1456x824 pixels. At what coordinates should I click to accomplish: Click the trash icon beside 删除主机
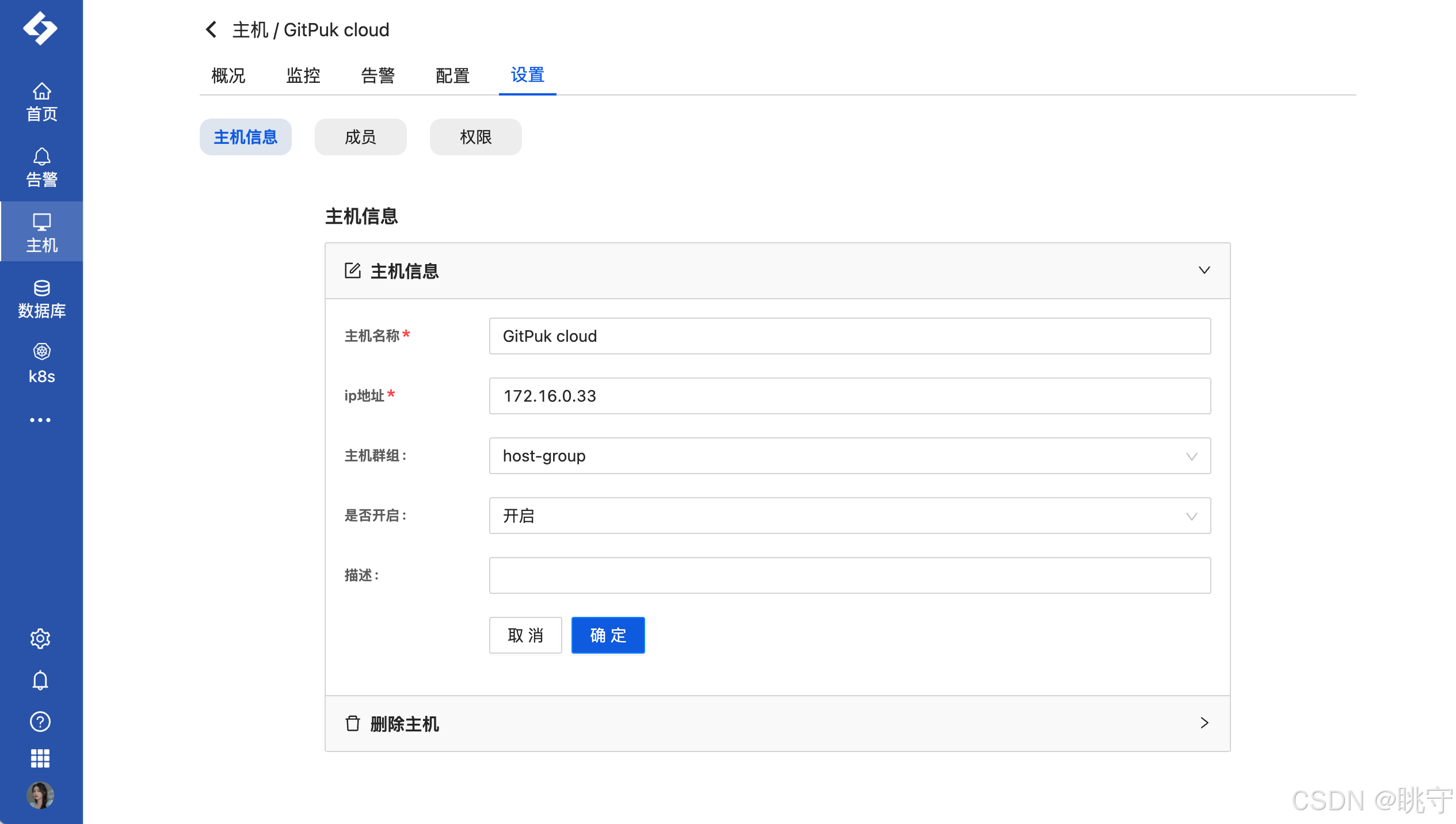353,723
